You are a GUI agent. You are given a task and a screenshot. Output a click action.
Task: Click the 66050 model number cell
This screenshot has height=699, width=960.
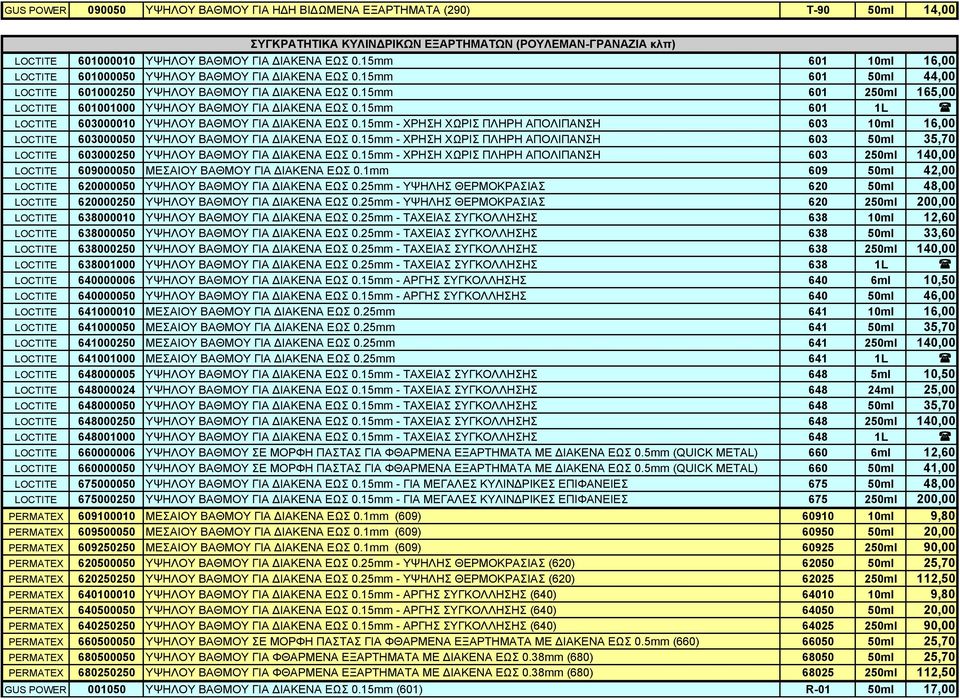(x=817, y=641)
